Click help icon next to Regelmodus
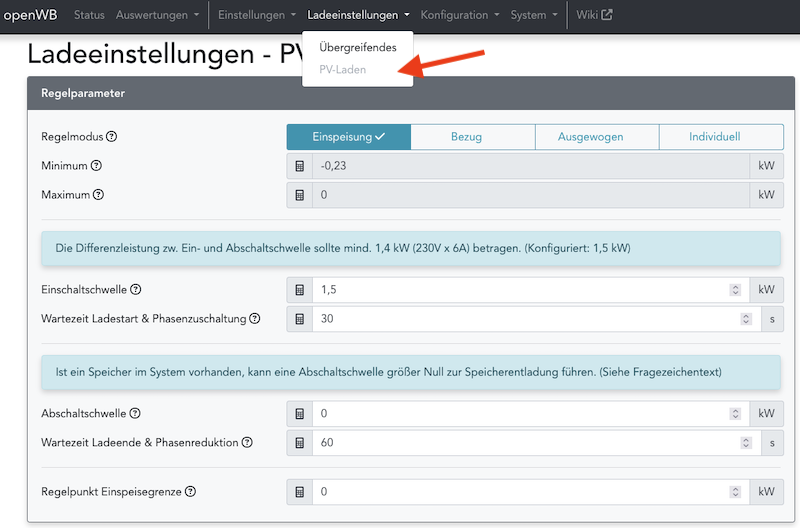 click(x=112, y=137)
